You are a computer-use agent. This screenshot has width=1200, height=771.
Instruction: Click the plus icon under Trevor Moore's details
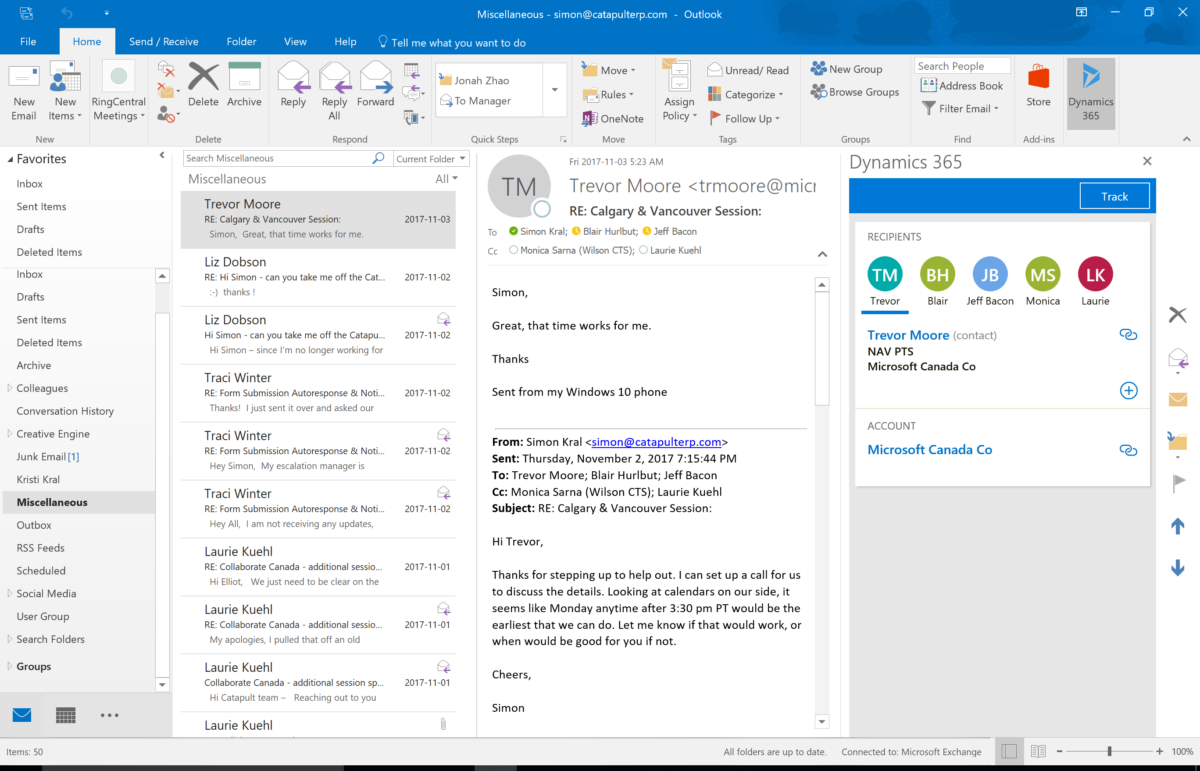[x=1128, y=390]
